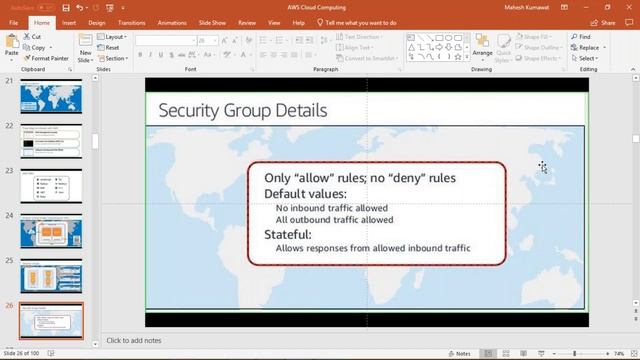
Task: Select the star shape in the shapes gallery
Action: [x=458, y=57]
